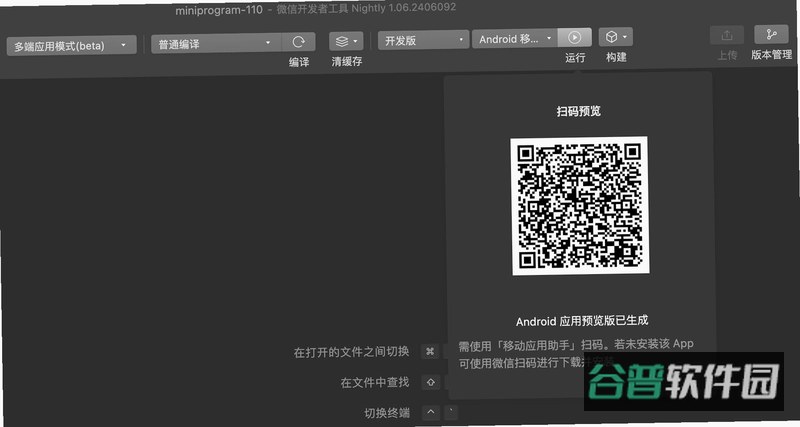The height and width of the screenshot is (427, 800).
Task: Click the 扫码预览 heading
Action: (x=579, y=111)
